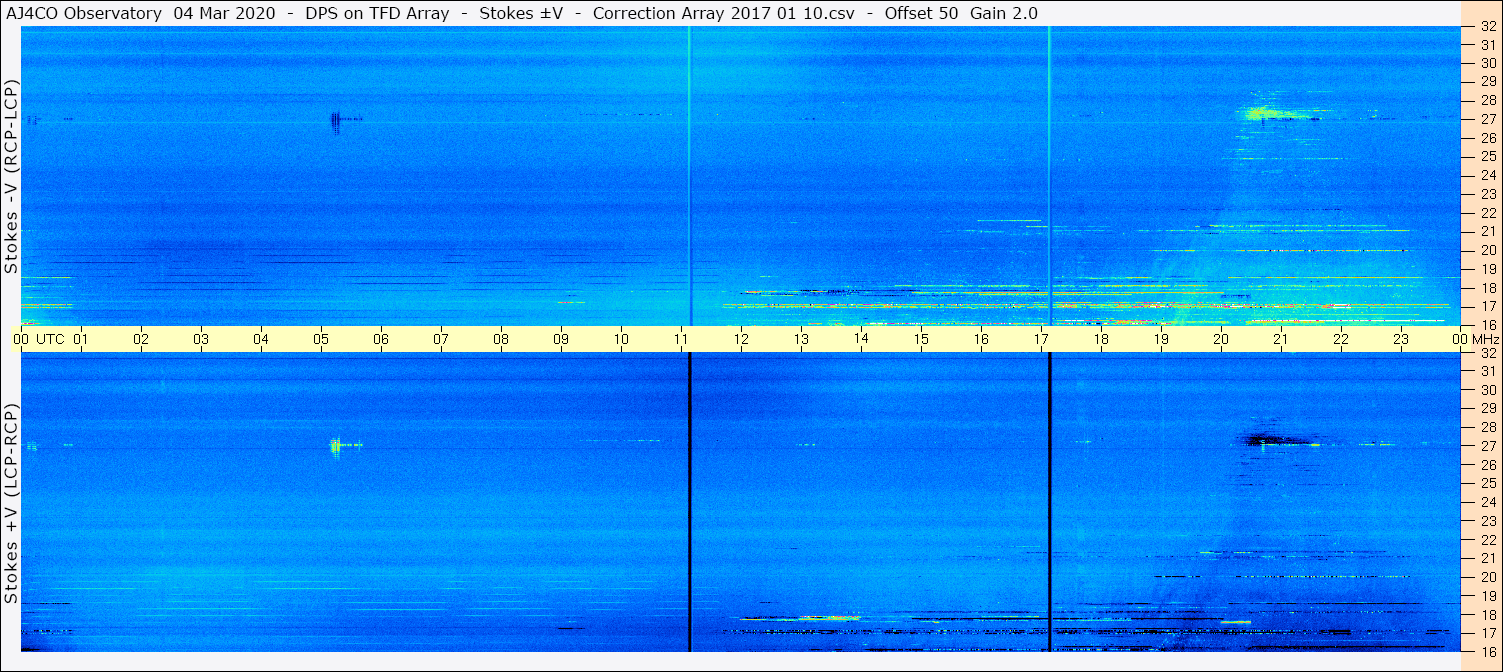Click the green vertical line near 17 UTC

(x=1049, y=176)
